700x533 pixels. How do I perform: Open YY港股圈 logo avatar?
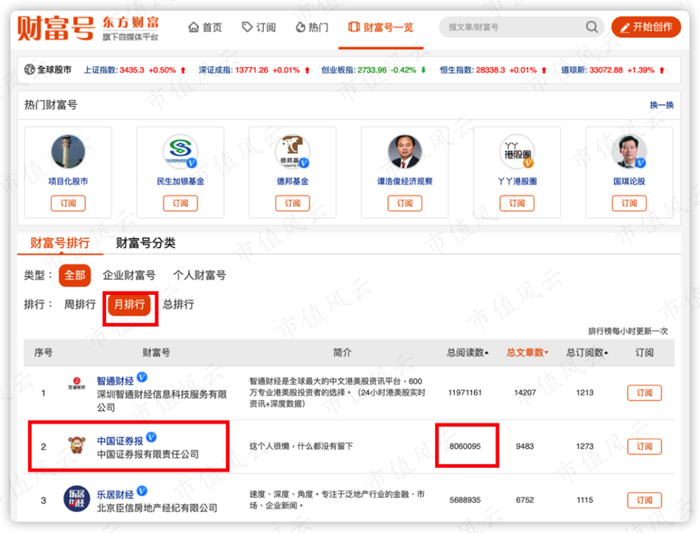pyautogui.click(x=517, y=152)
